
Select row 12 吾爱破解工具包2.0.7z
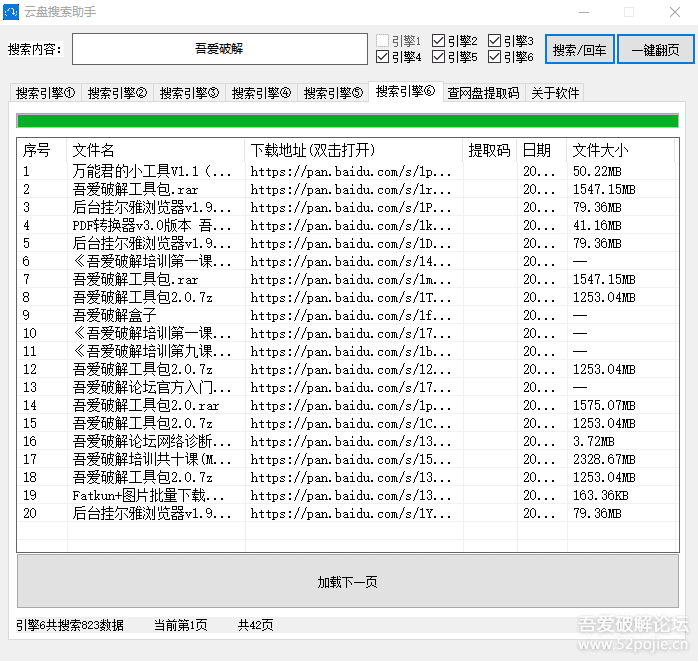(x=348, y=369)
